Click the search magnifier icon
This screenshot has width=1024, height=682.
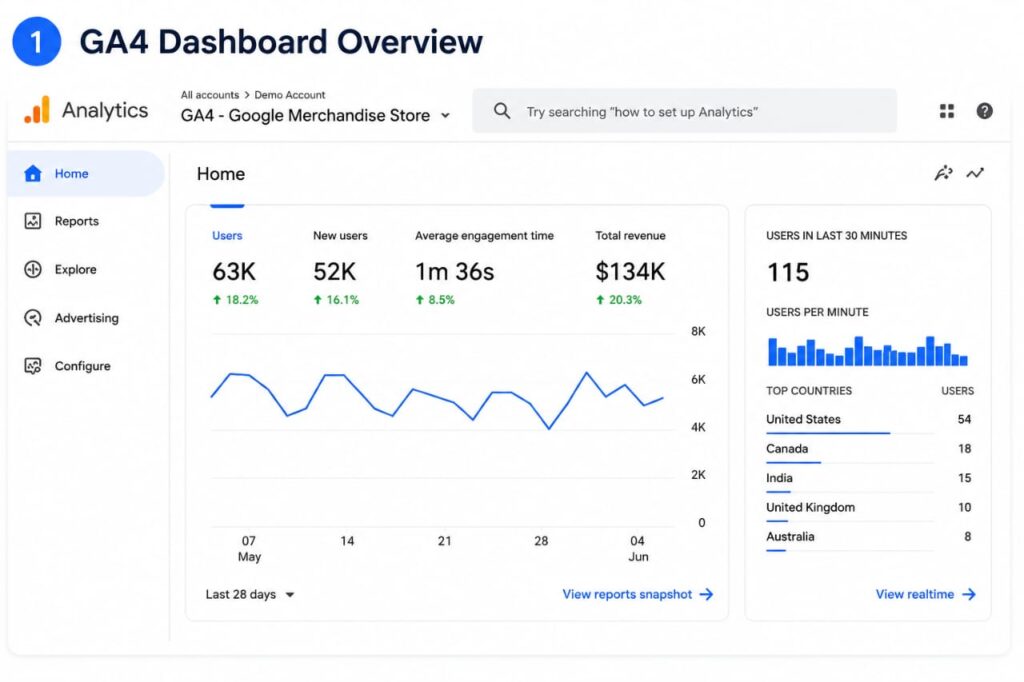pyautogui.click(x=502, y=111)
